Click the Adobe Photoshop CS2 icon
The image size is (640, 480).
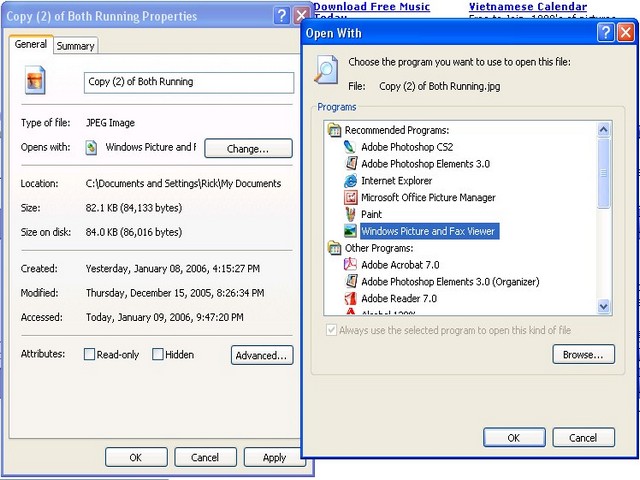point(350,147)
